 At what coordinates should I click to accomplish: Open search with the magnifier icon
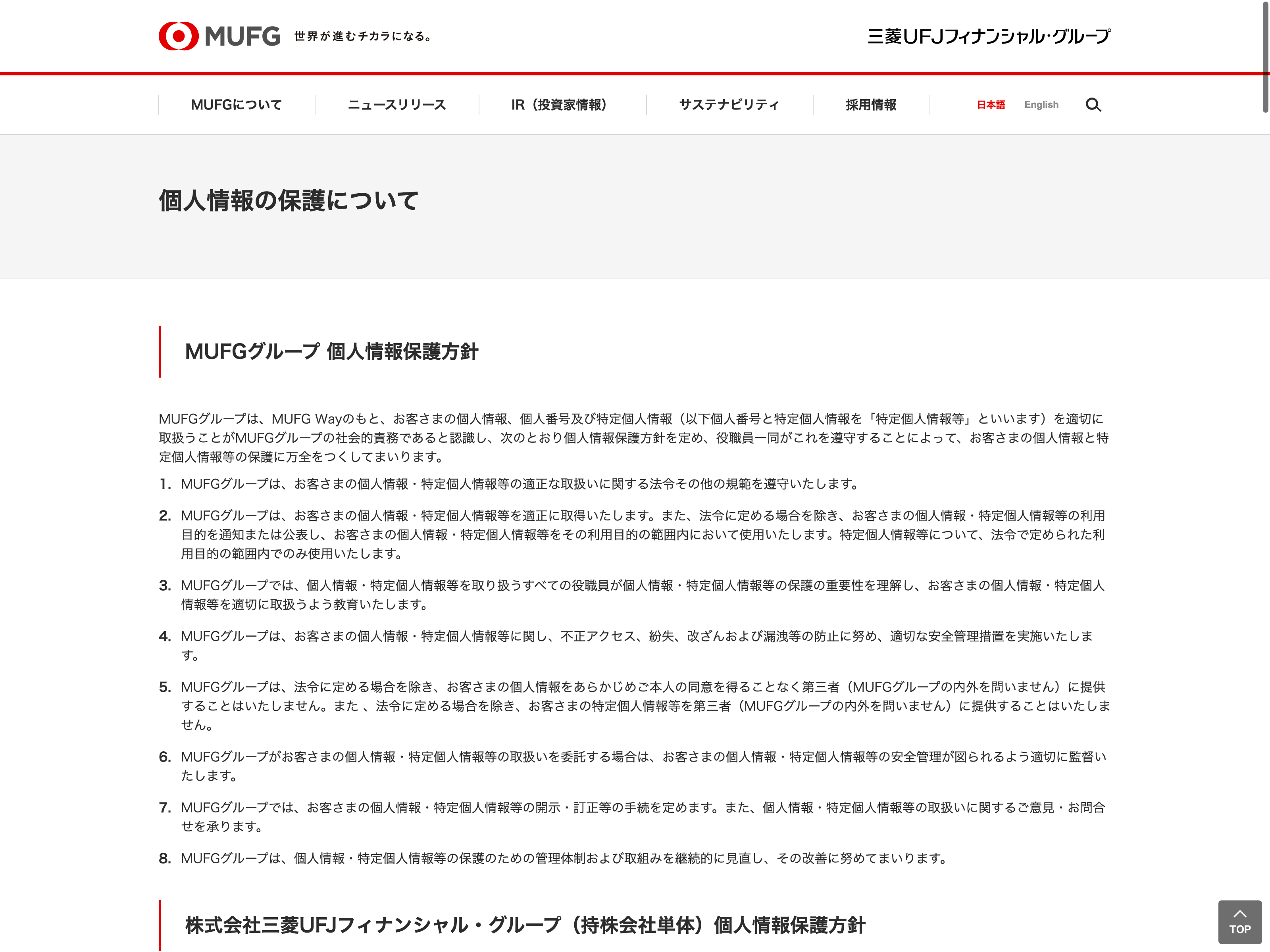pos(1093,104)
